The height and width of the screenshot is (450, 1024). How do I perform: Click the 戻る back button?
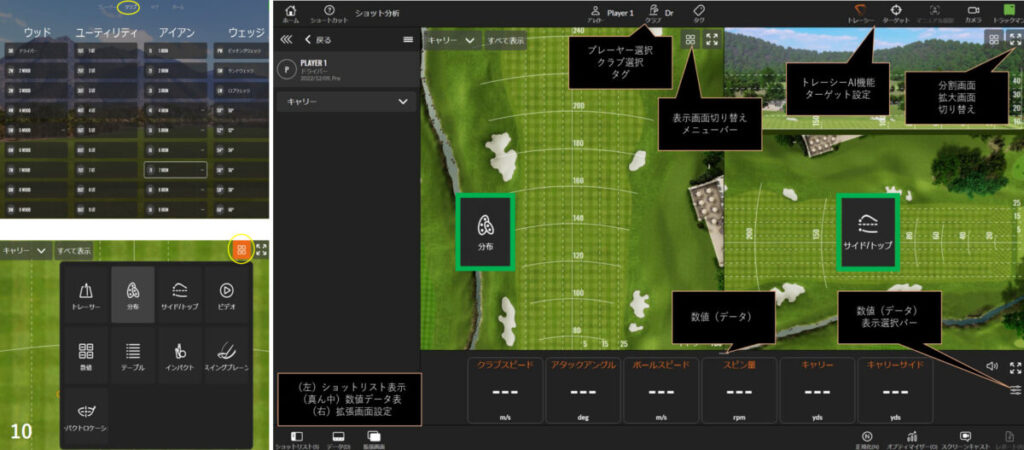click(x=316, y=40)
